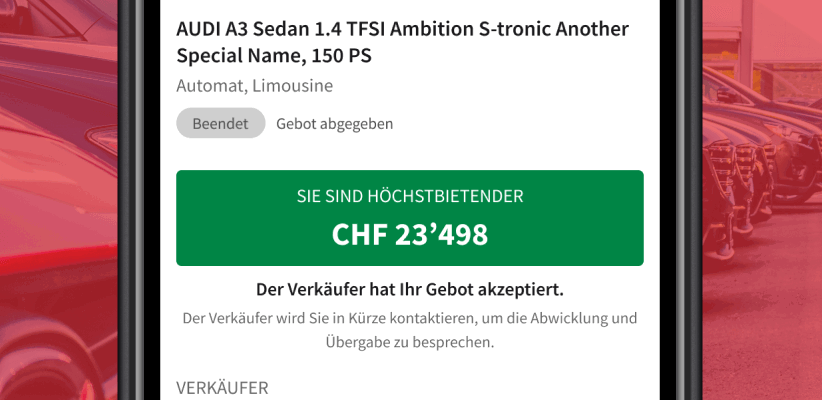Click "Special Name" in the listing title
822x400 pixels.
(x=238, y=56)
